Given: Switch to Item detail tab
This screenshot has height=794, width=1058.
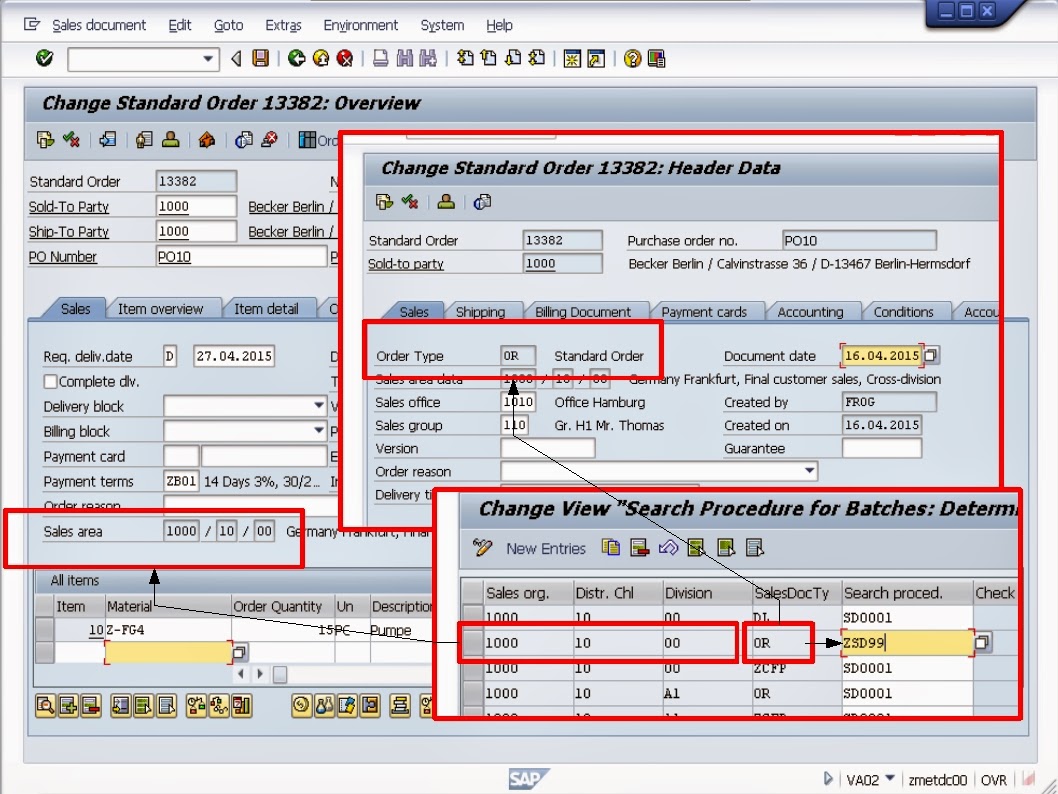Looking at the screenshot, I should tap(267, 309).
